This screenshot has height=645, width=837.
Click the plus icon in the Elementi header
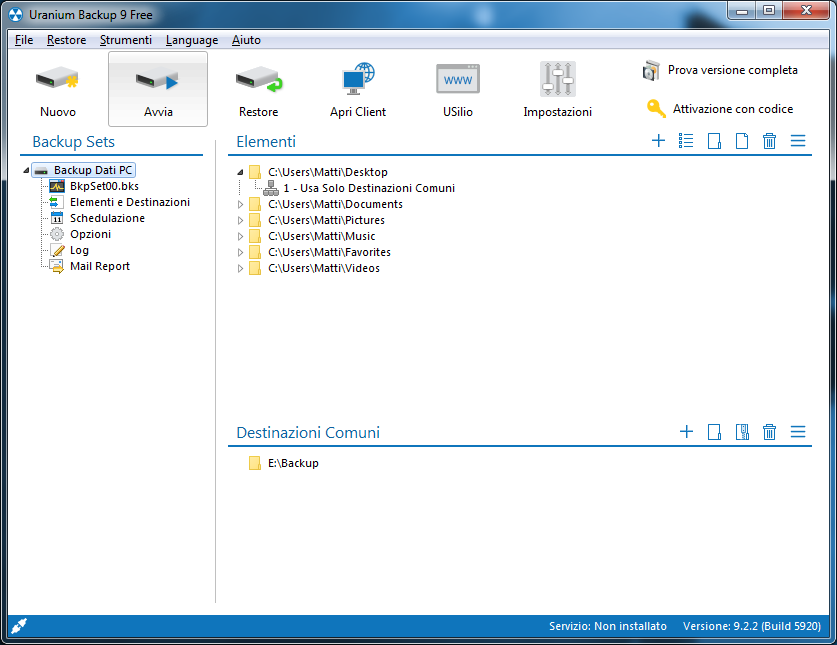(659, 141)
